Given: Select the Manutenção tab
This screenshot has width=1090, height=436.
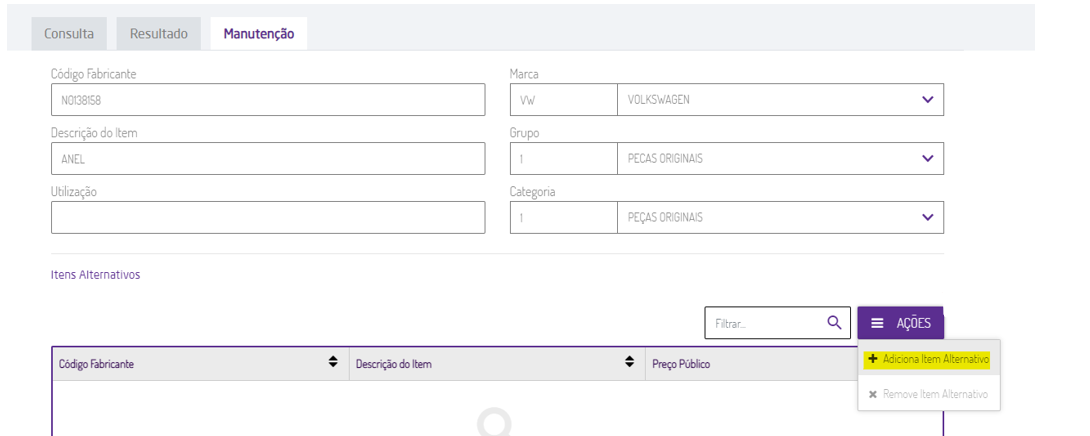Looking at the screenshot, I should pyautogui.click(x=258, y=34).
